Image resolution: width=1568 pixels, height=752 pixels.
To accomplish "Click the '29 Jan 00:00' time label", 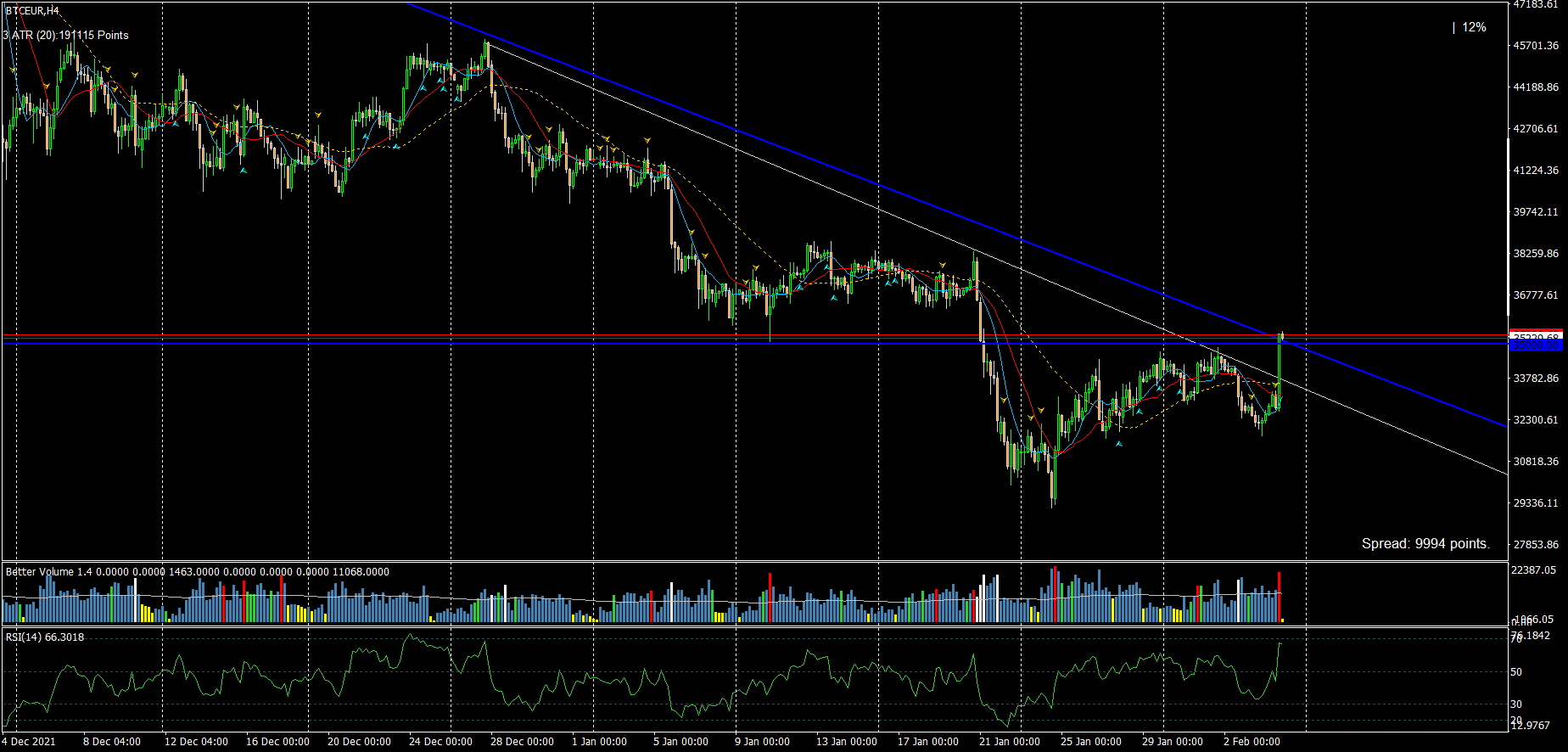I will pyautogui.click(x=1173, y=742).
